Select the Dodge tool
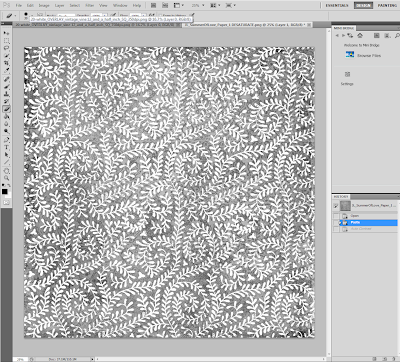 coord(6,131)
